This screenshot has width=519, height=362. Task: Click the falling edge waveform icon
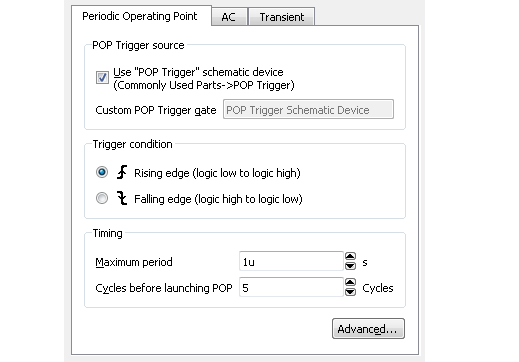[122, 198]
